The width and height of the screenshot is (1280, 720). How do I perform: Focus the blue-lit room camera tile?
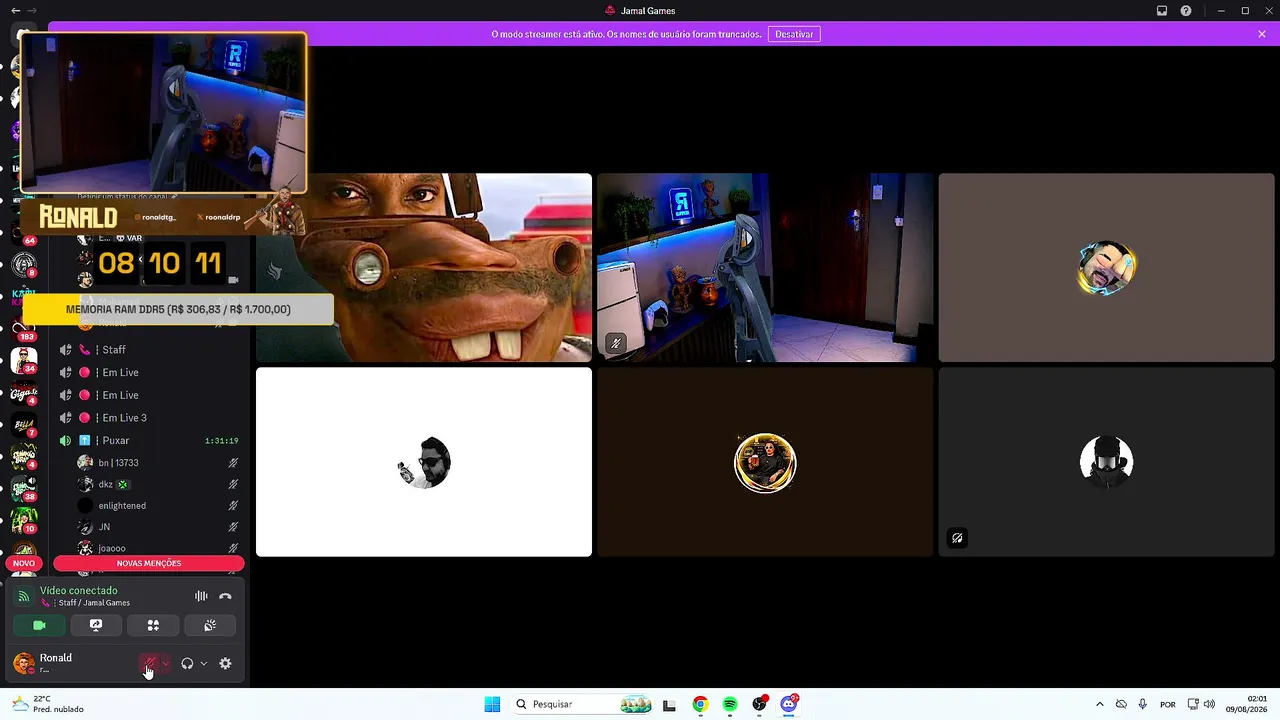[x=765, y=268]
